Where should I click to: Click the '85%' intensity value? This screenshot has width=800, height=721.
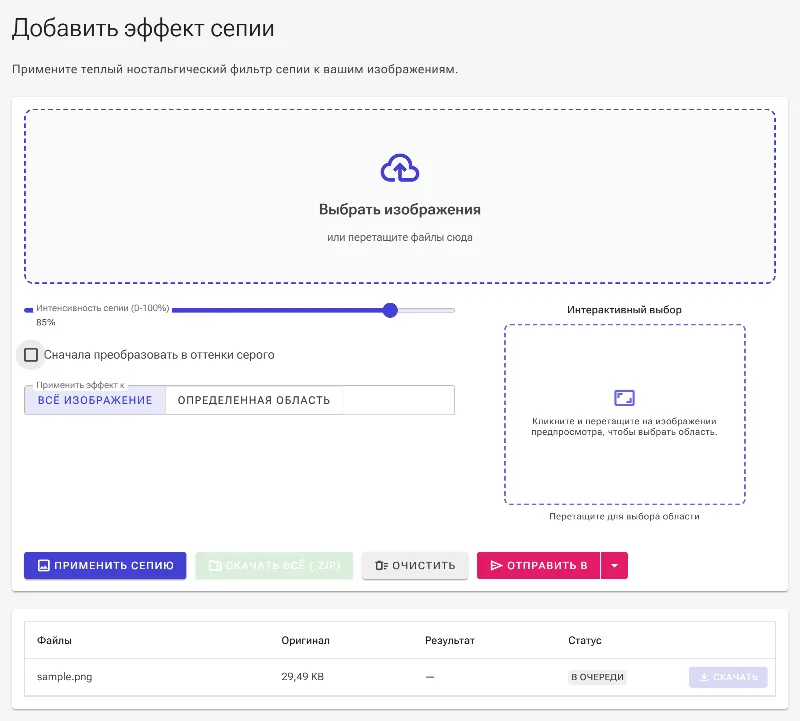click(45, 322)
